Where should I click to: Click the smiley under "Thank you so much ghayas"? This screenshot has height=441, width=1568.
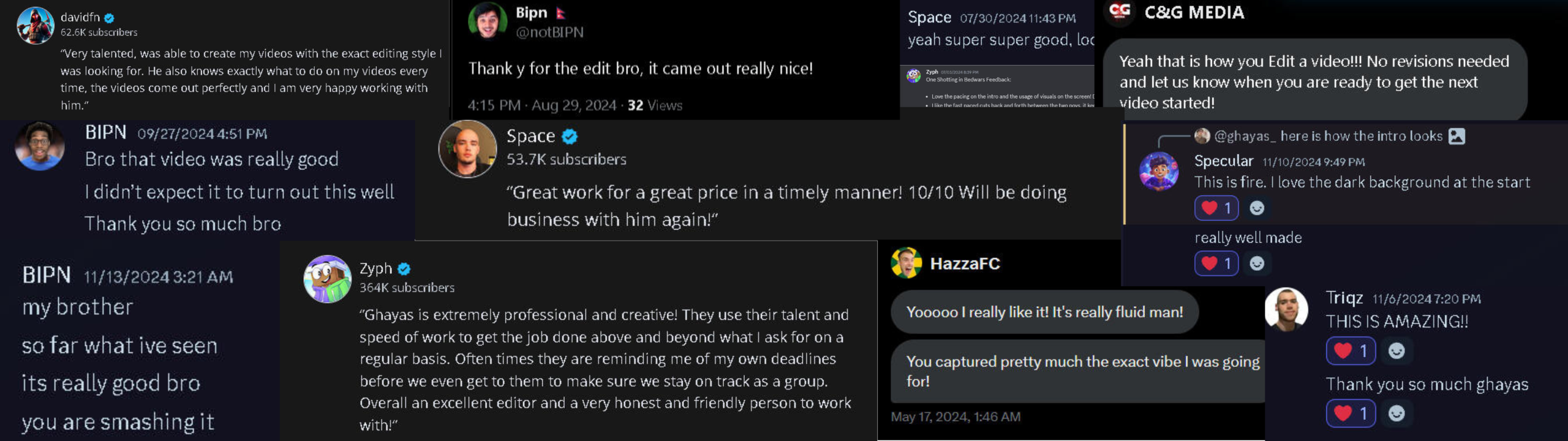(1396, 413)
